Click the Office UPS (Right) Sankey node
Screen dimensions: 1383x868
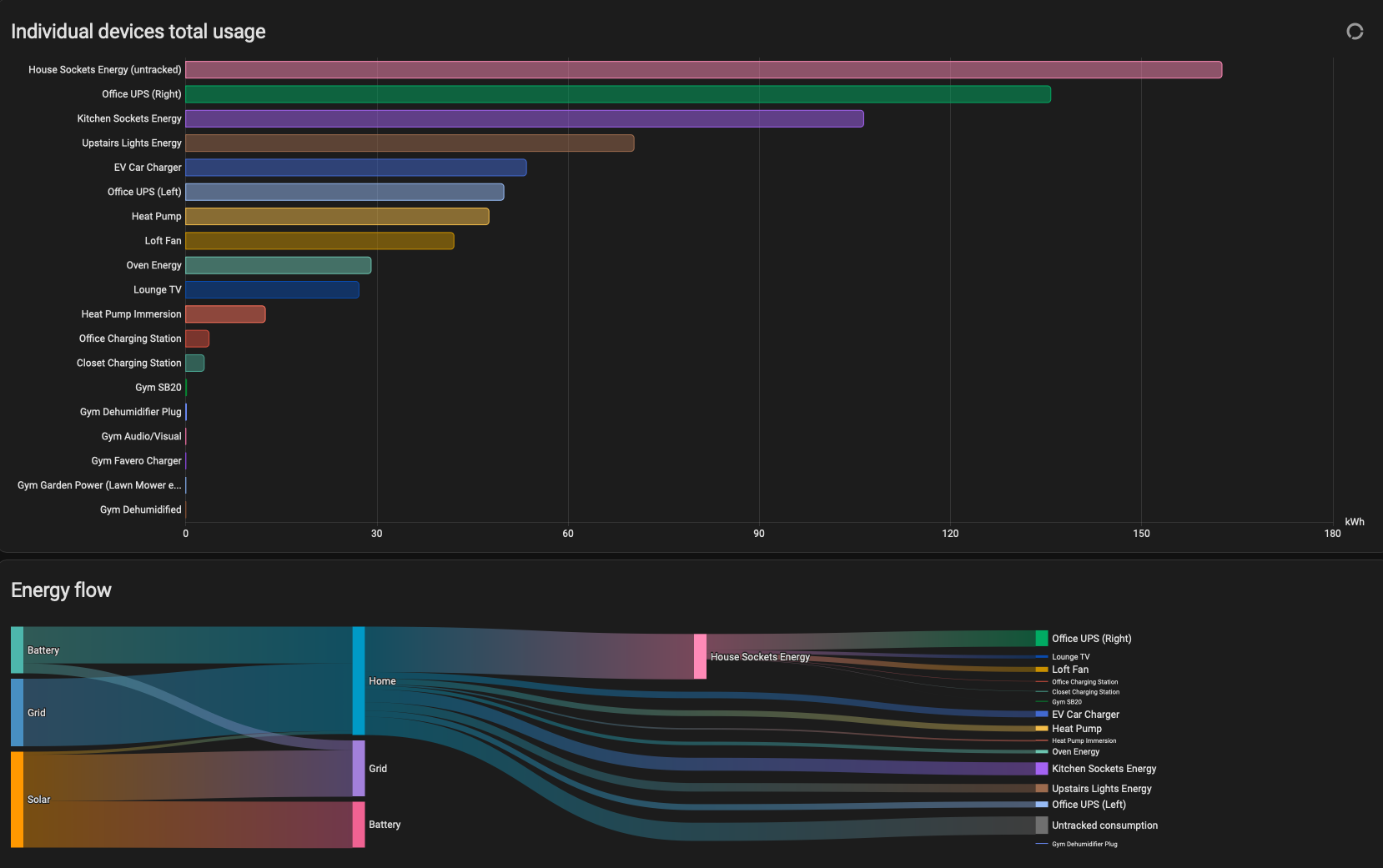click(1042, 639)
